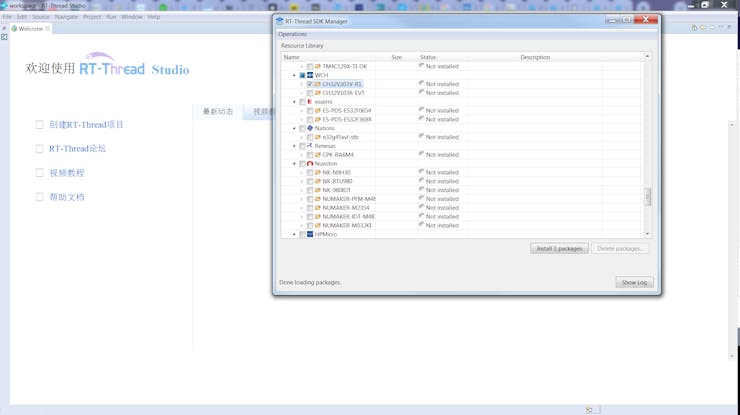Click the NK-980IOT package icon
Screen dimensions: 740x415
coord(318,190)
